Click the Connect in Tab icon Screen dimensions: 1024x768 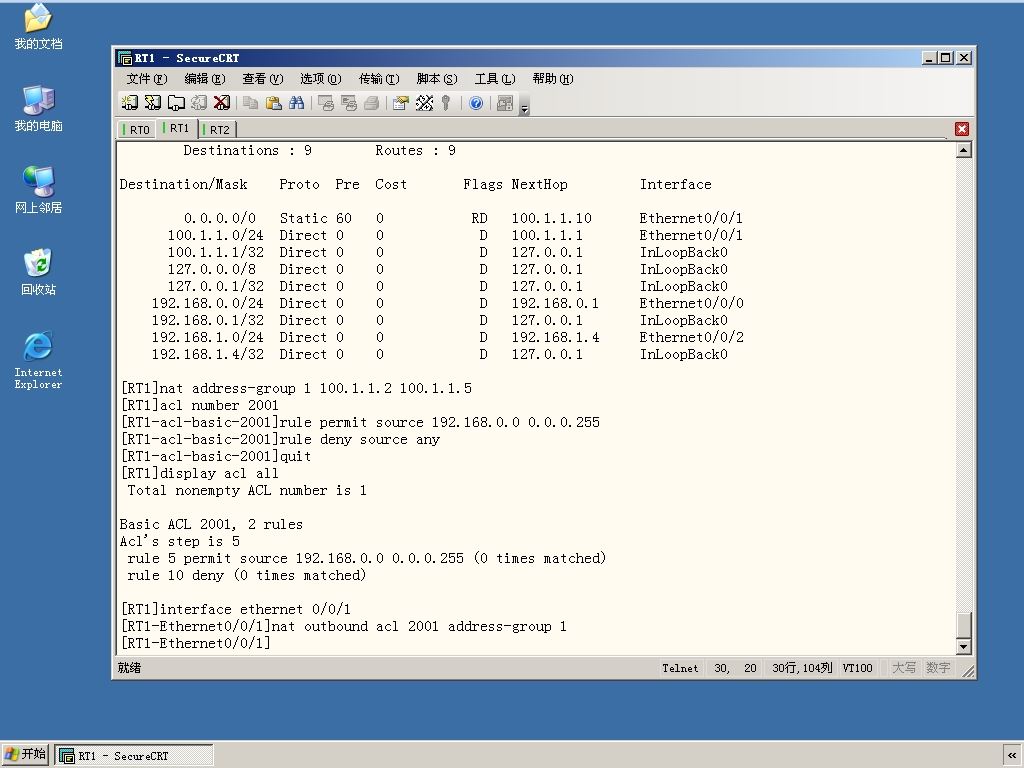(176, 103)
